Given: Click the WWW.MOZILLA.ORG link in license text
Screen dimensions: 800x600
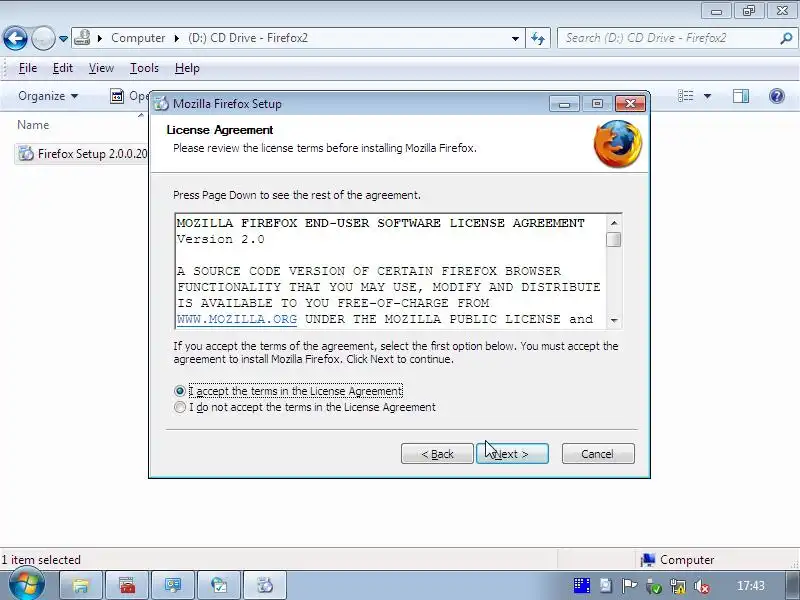Looking at the screenshot, I should click(x=237, y=319).
